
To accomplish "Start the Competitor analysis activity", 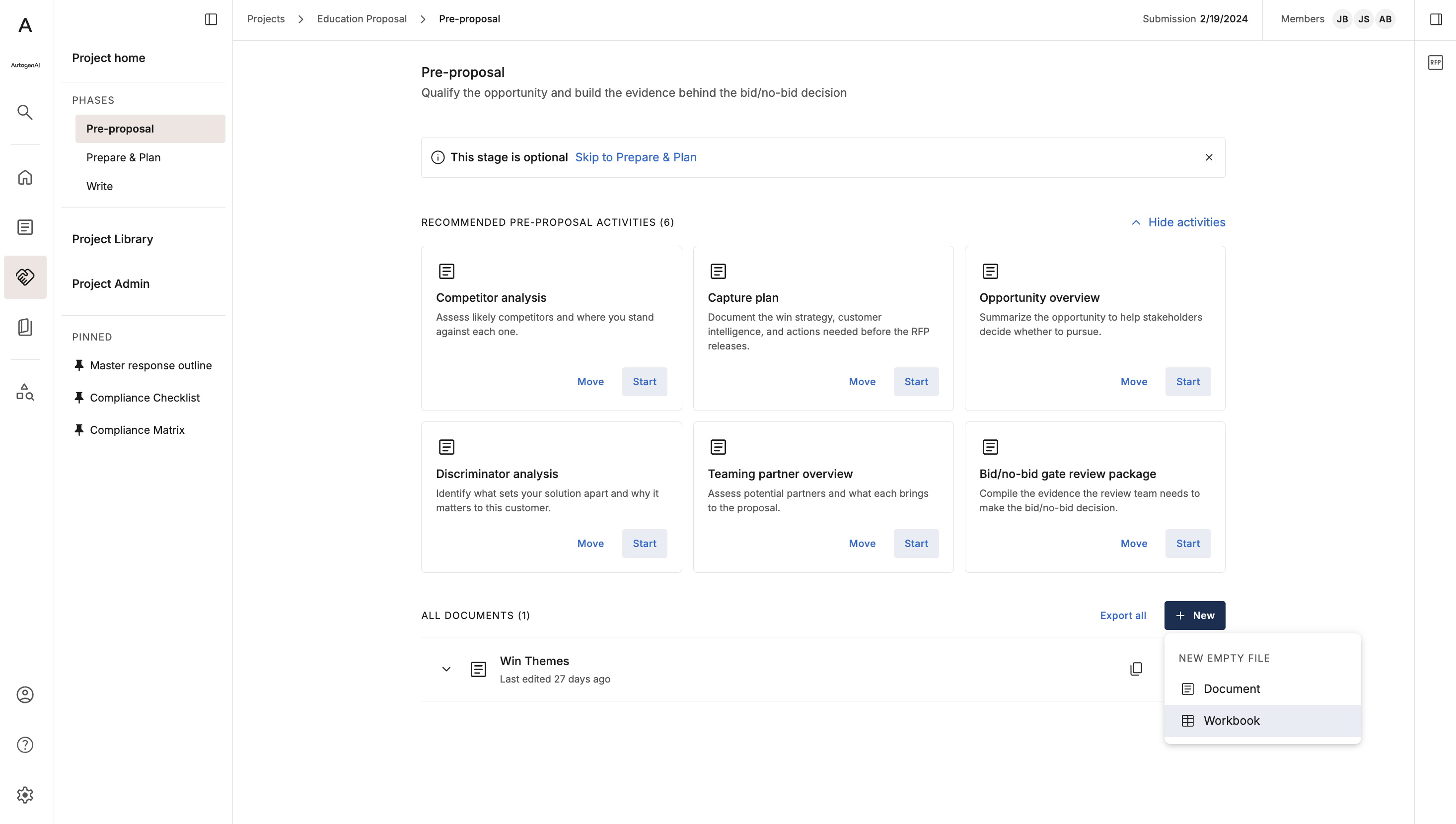I will point(644,381).
